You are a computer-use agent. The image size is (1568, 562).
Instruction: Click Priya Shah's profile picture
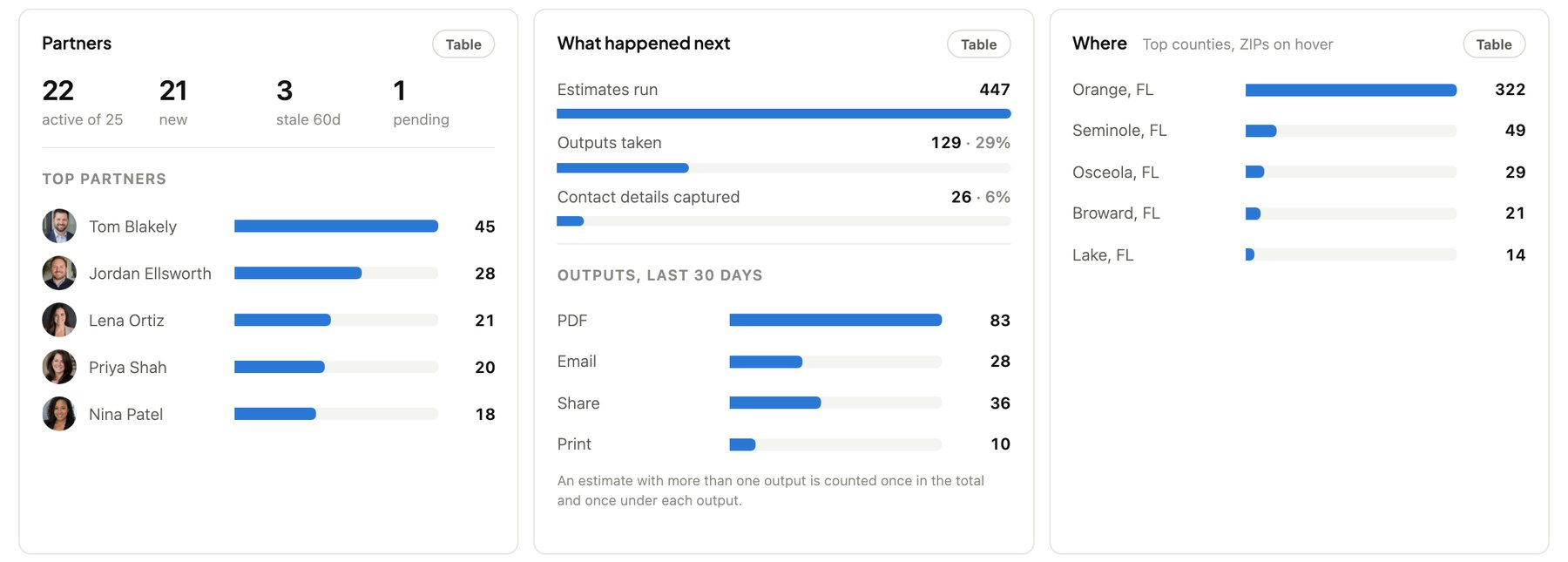(x=59, y=368)
